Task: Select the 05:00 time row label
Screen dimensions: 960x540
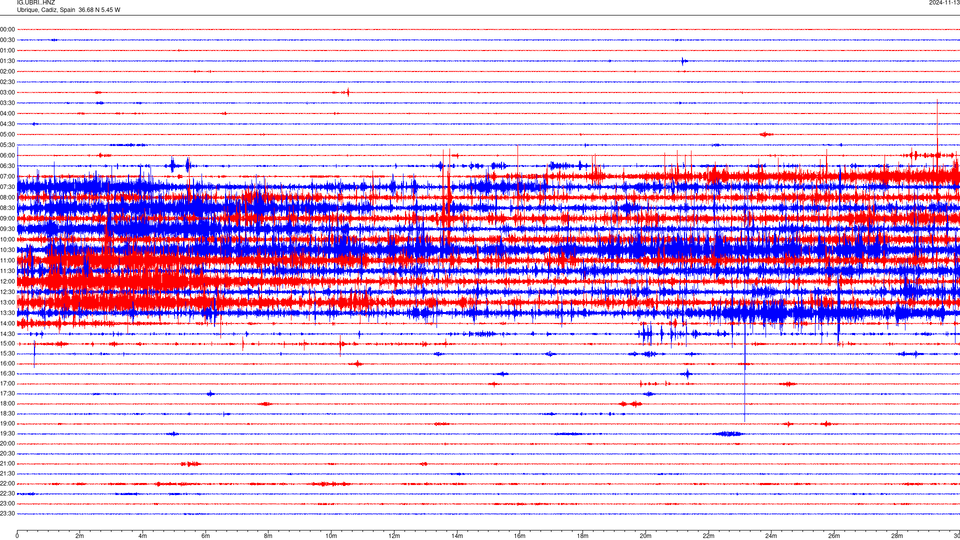Action: coord(7,134)
